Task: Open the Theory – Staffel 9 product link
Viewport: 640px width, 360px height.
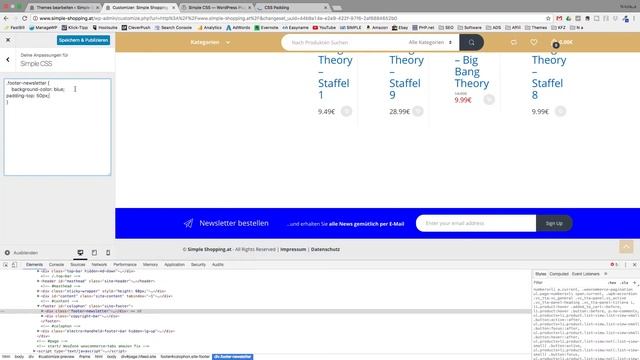Action: 406,77
